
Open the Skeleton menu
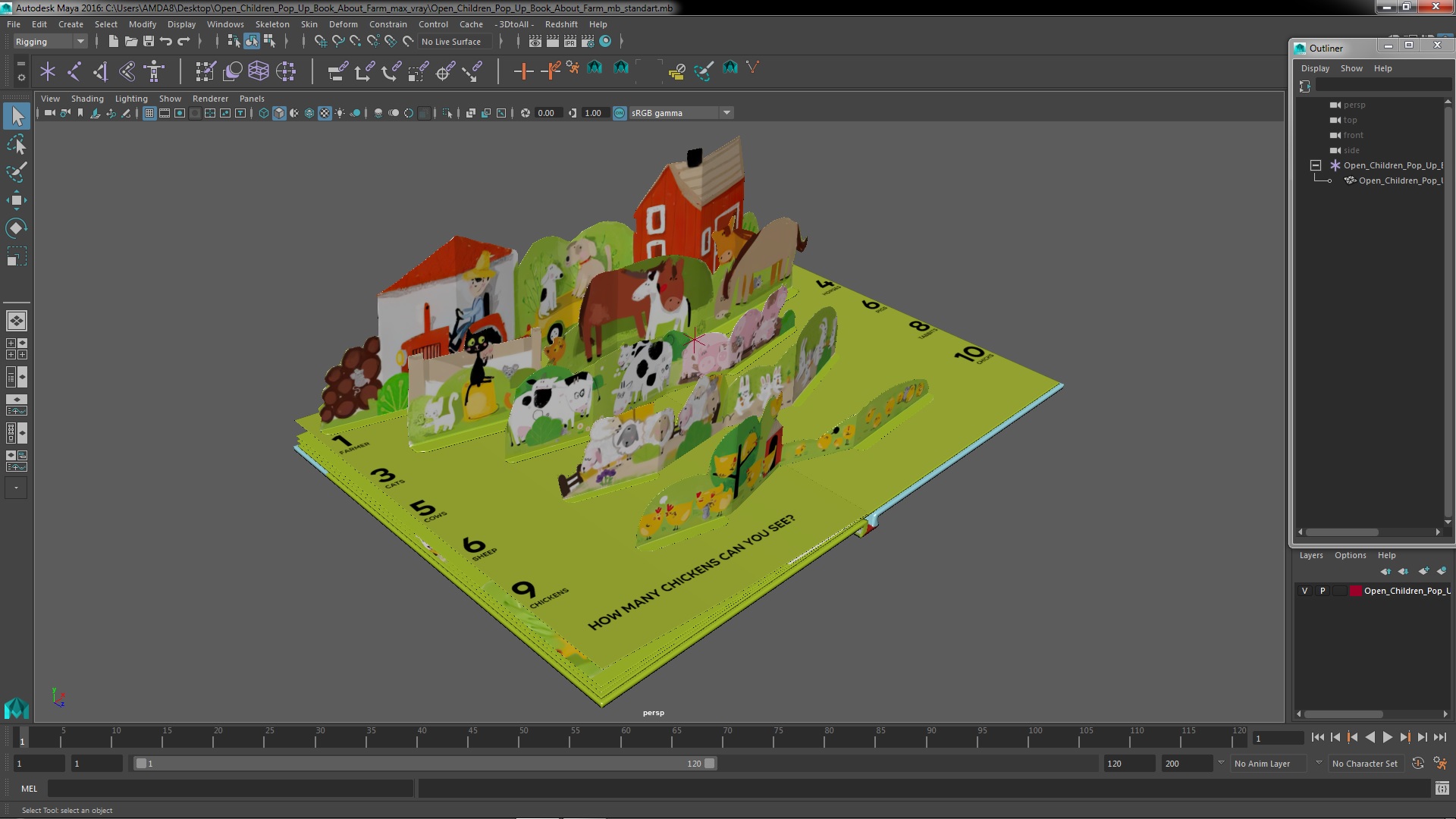(272, 24)
